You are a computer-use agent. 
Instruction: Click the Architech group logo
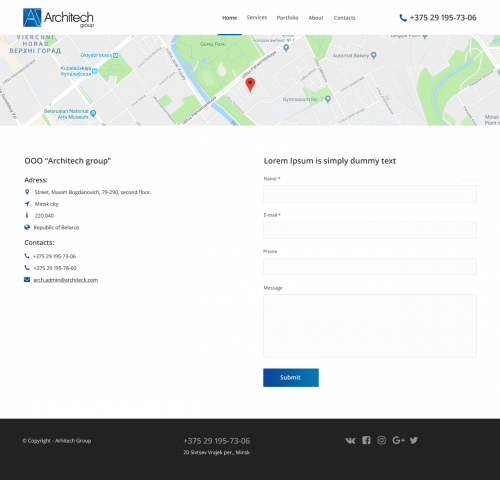coord(58,18)
